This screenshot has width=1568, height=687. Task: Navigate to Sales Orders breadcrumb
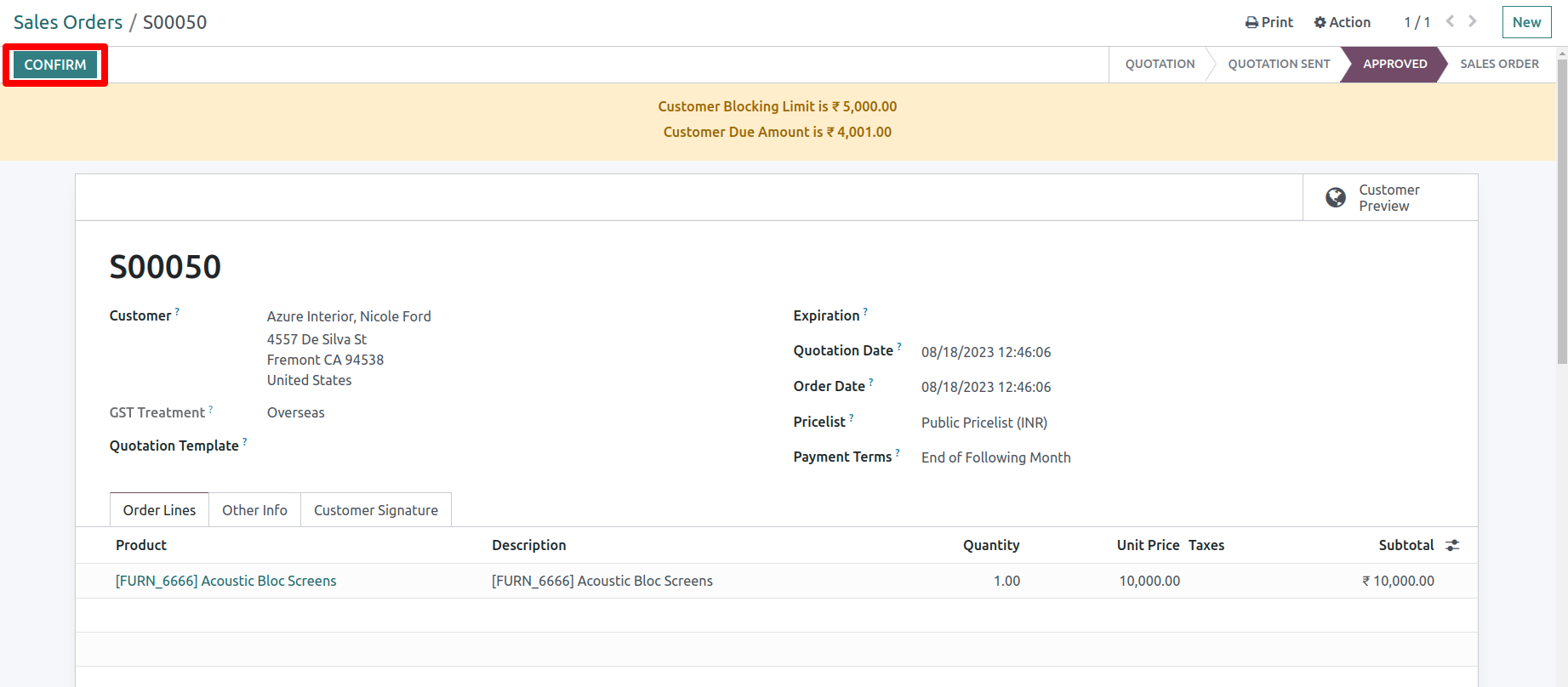tap(68, 22)
